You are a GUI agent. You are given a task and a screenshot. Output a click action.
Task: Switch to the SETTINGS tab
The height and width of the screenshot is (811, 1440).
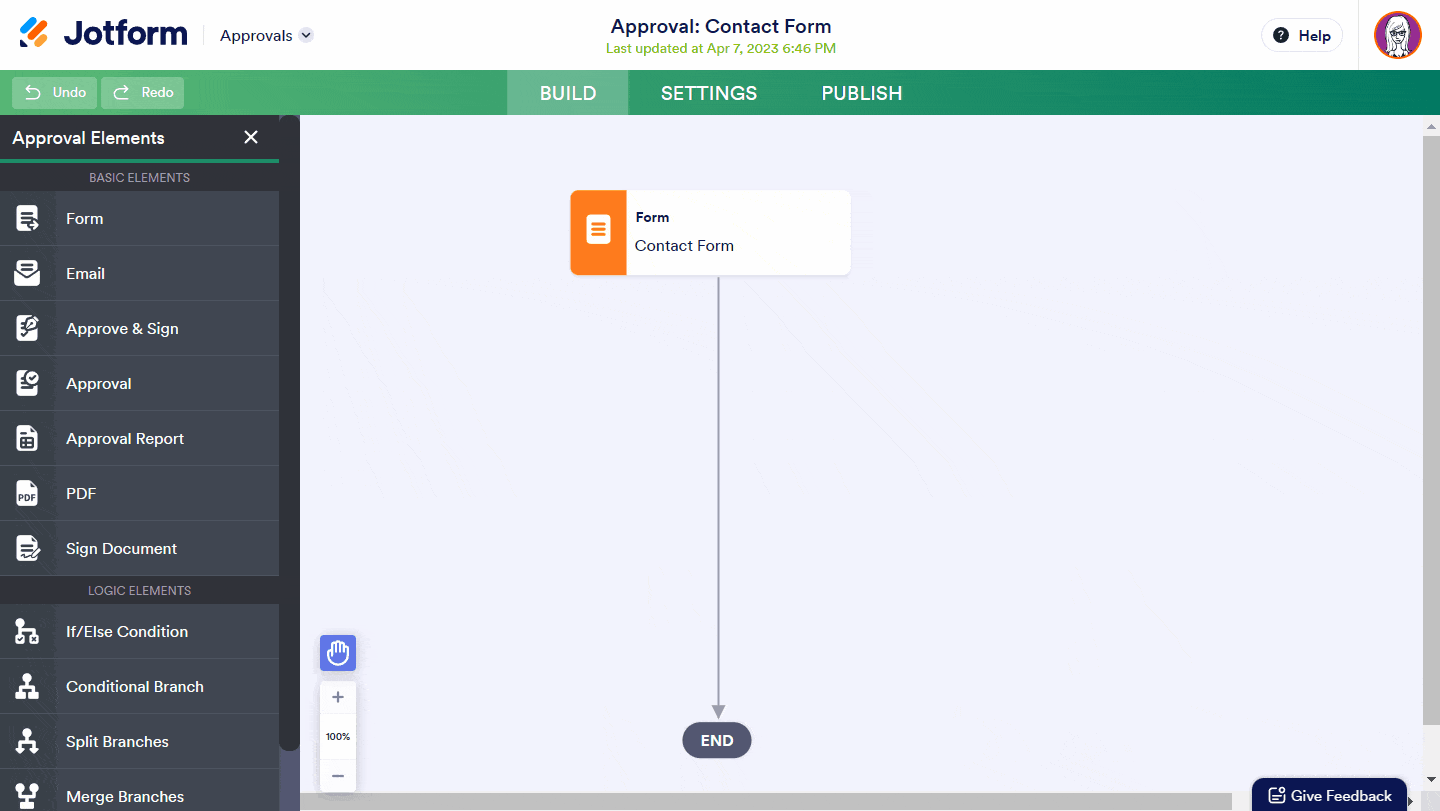tap(709, 93)
